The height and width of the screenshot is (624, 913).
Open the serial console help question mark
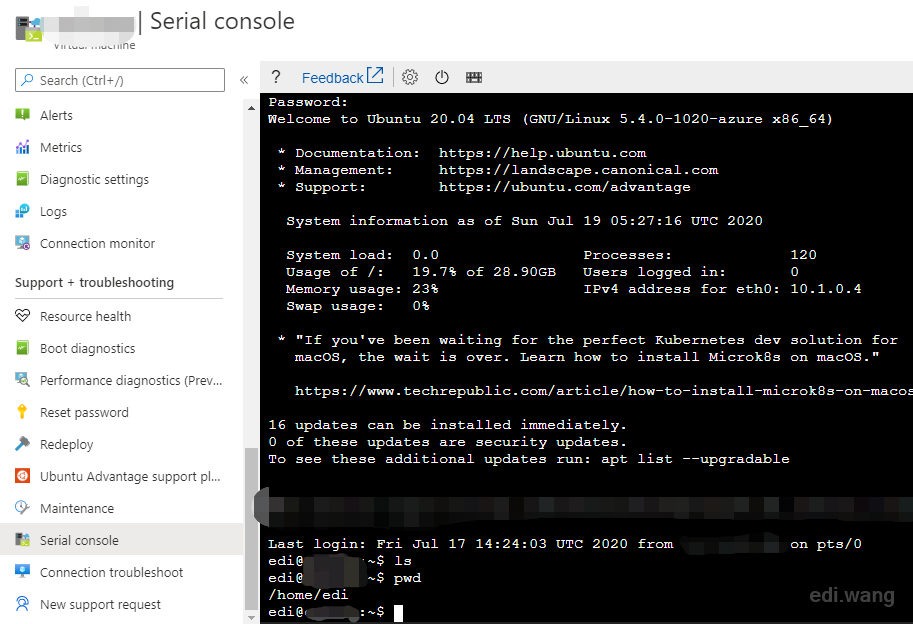[276, 77]
